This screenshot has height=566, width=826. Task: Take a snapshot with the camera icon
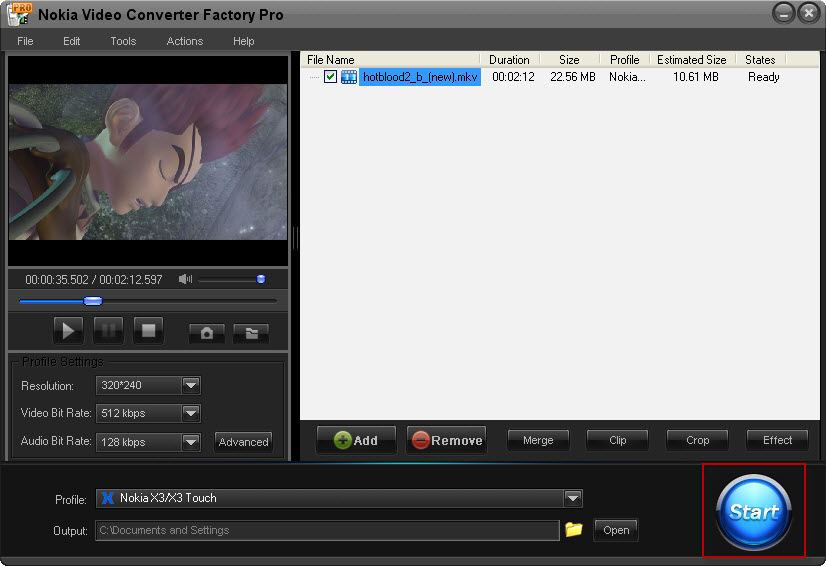coord(207,333)
